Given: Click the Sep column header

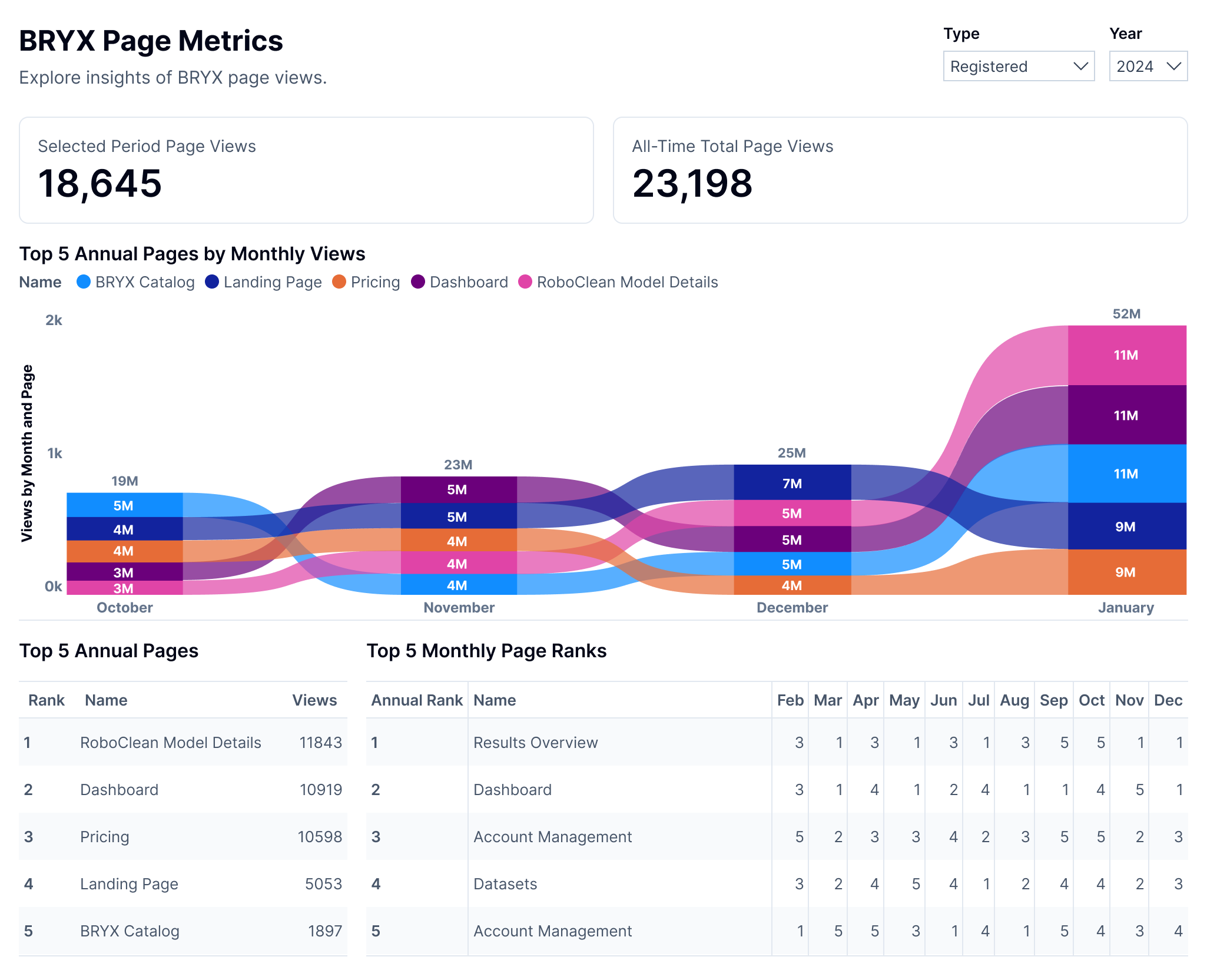Looking at the screenshot, I should tap(1054, 700).
